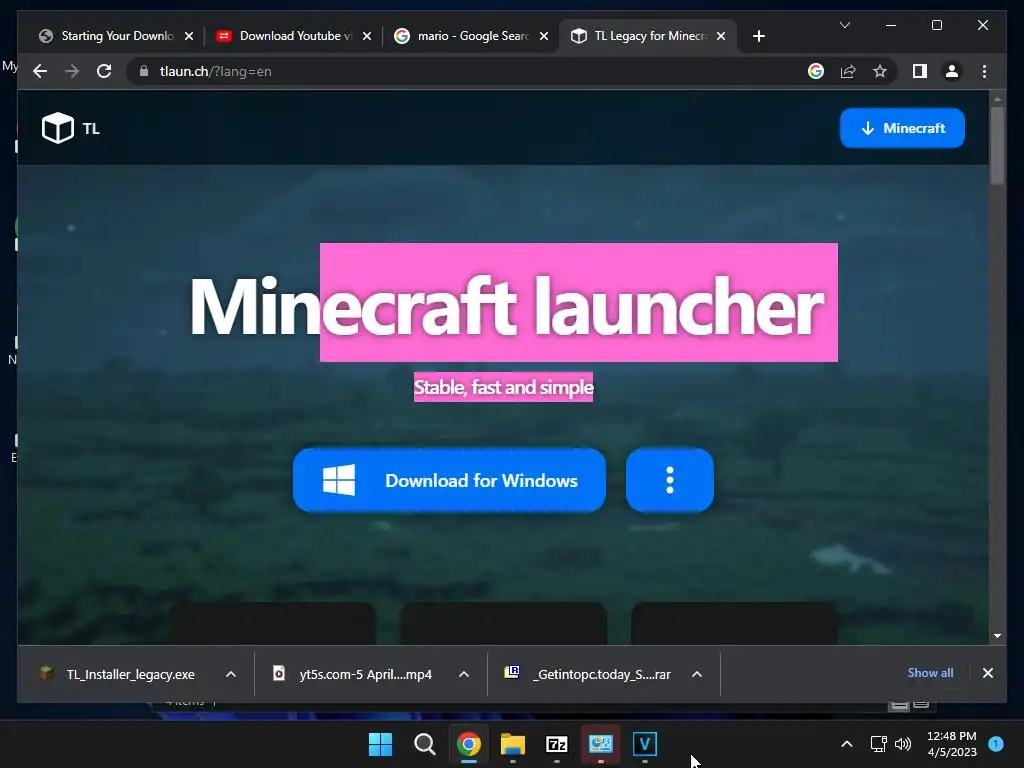Viewport: 1024px width, 768px height.
Task: Click page scrollbar up arrow
Action: (x=997, y=99)
